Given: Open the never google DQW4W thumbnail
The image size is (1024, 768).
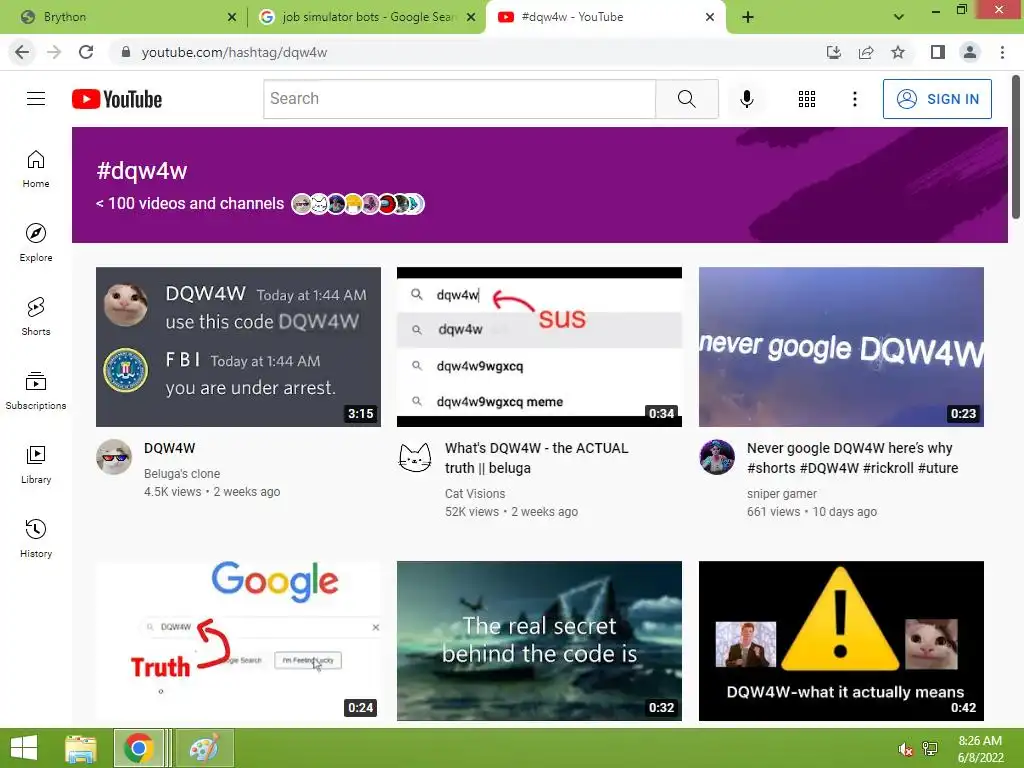Looking at the screenshot, I should (841, 347).
